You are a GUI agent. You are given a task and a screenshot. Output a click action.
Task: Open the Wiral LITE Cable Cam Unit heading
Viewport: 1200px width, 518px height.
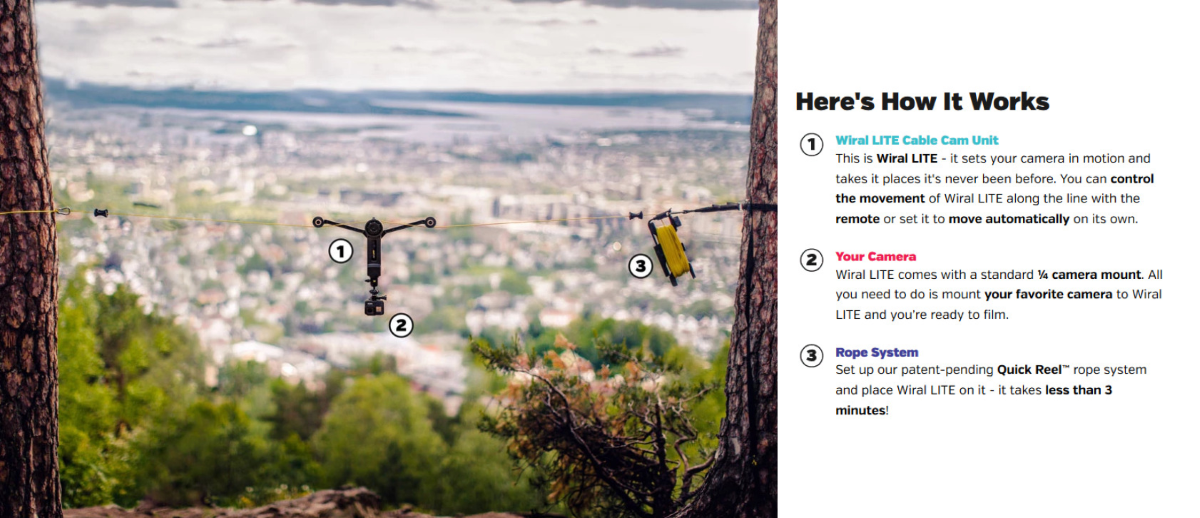point(916,140)
